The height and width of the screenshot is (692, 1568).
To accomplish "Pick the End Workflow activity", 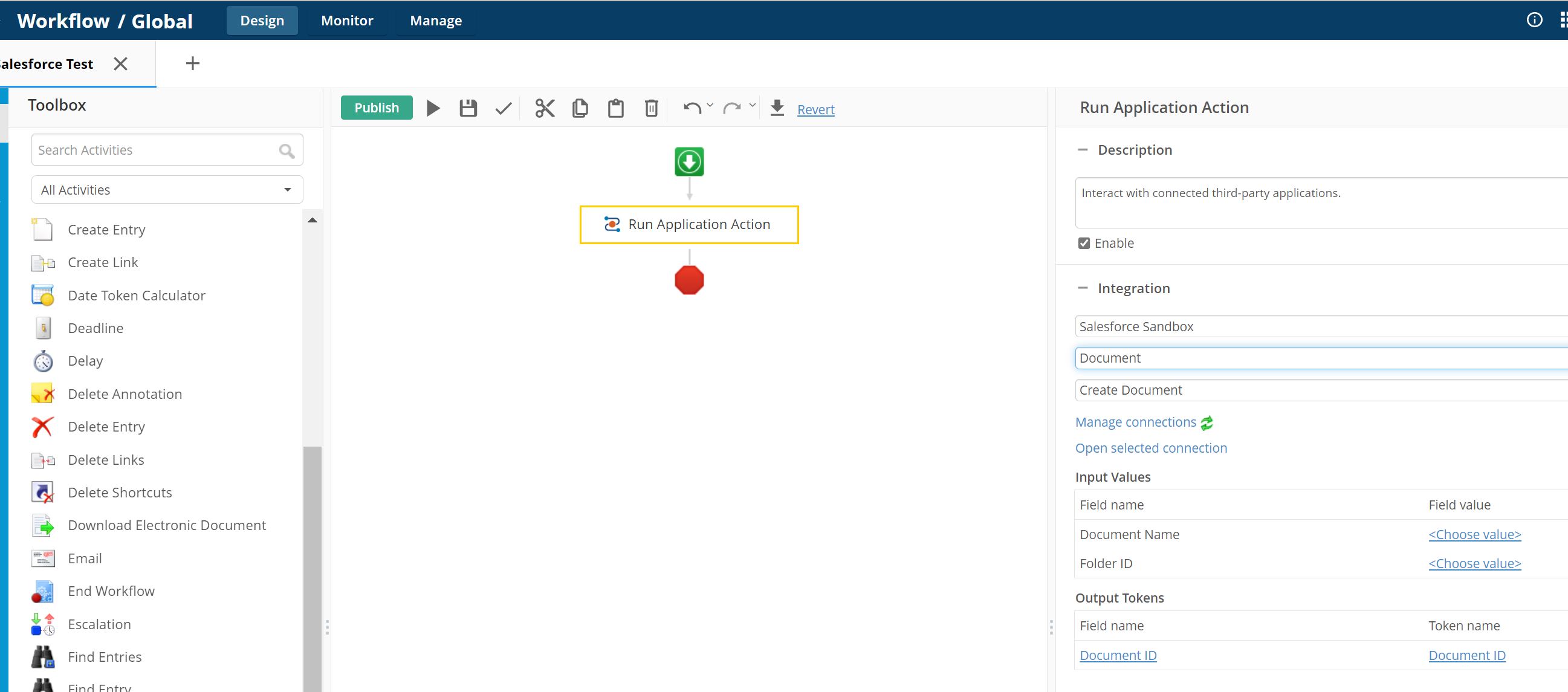I will click(111, 591).
